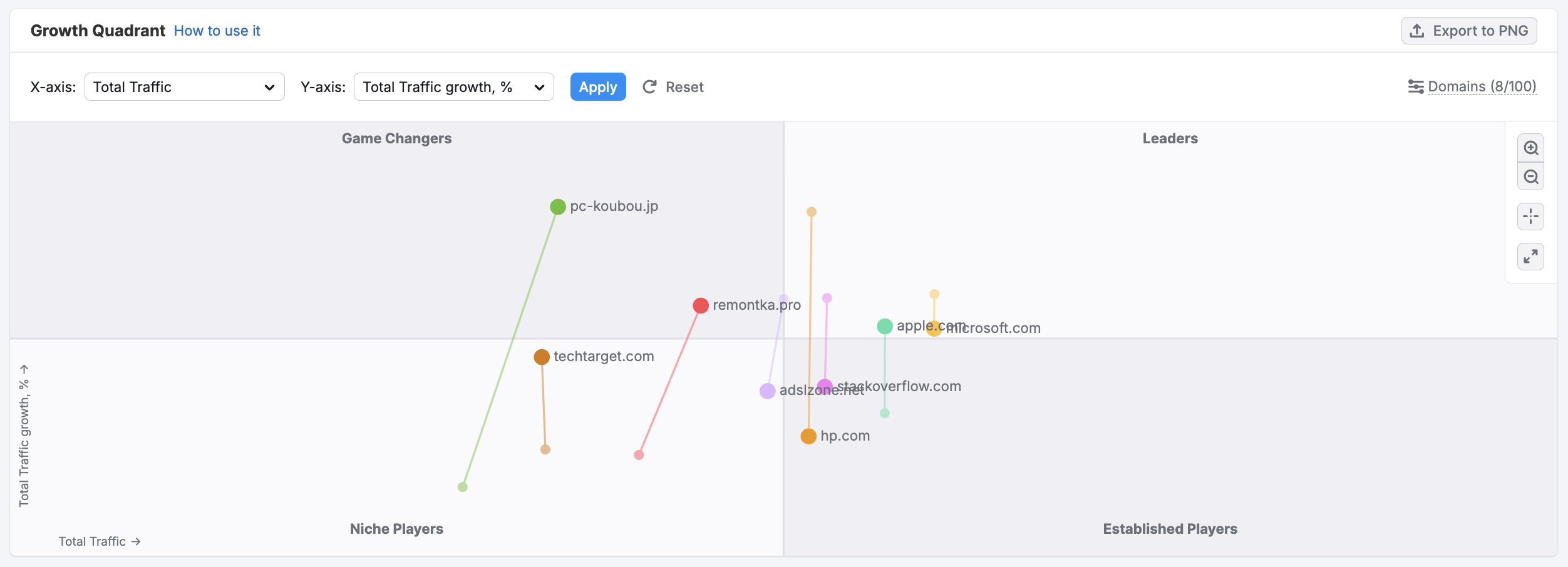This screenshot has height=567, width=1568.
Task: Click the hp.com label text
Action: point(845,436)
